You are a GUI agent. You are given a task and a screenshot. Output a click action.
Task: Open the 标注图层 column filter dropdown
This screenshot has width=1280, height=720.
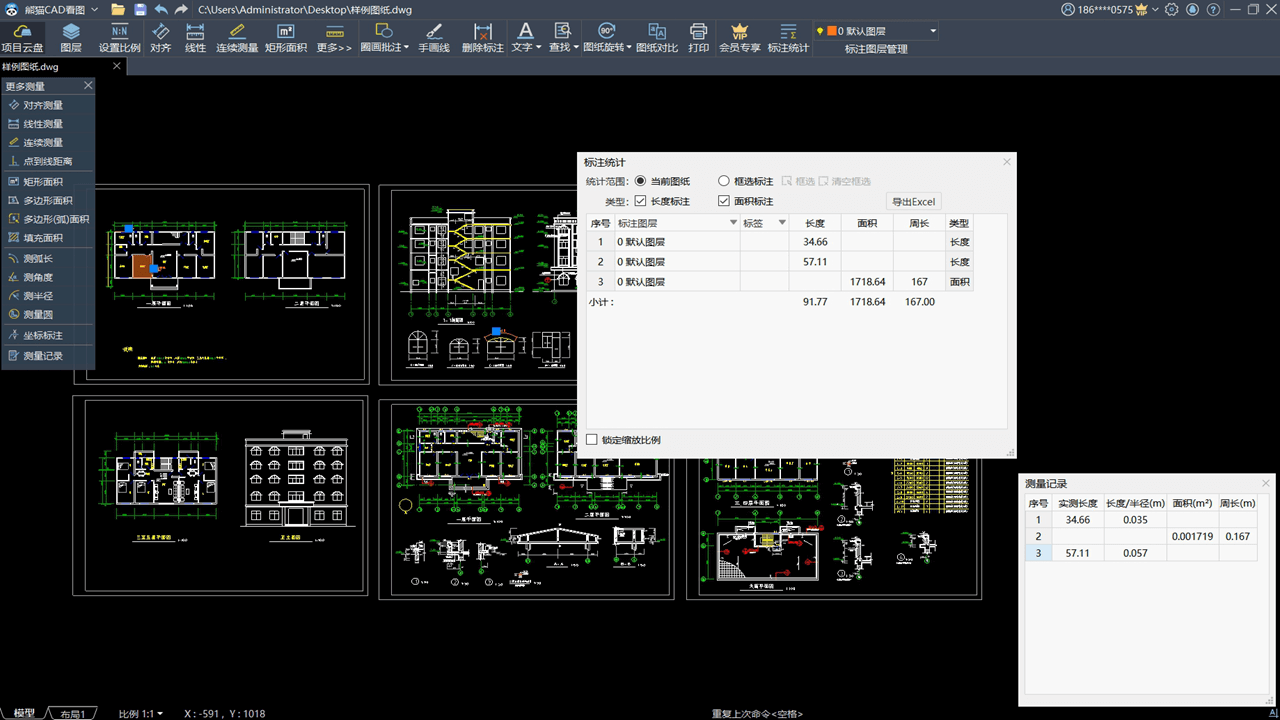point(733,223)
